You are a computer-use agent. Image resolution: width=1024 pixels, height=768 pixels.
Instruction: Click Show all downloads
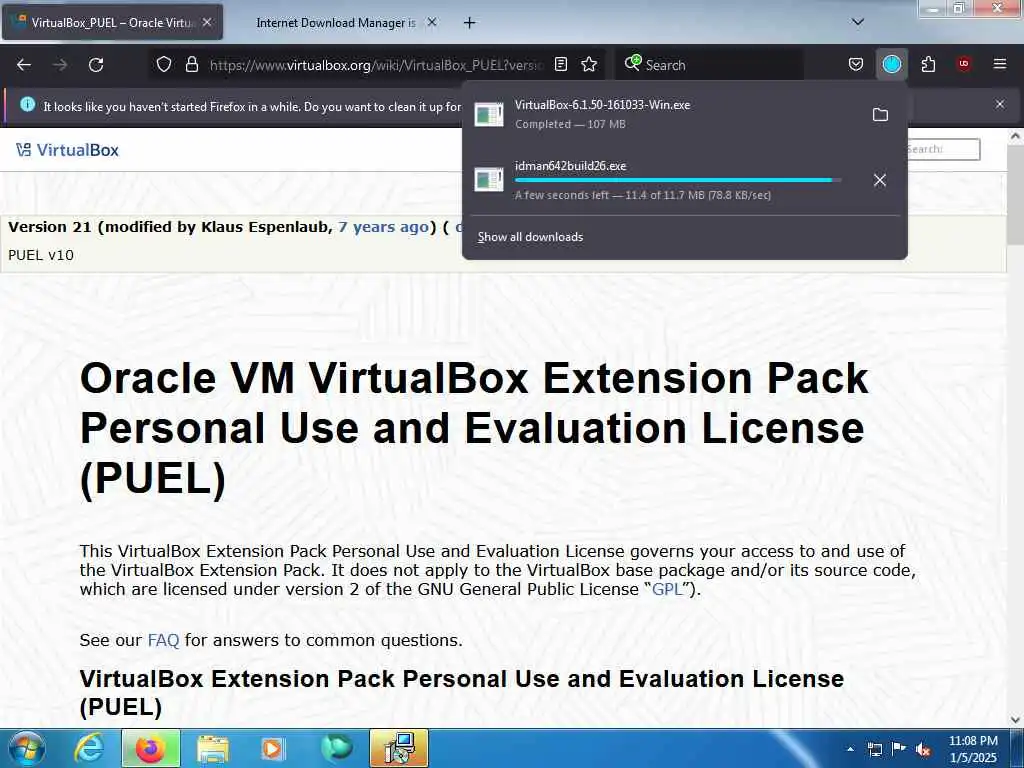530,236
